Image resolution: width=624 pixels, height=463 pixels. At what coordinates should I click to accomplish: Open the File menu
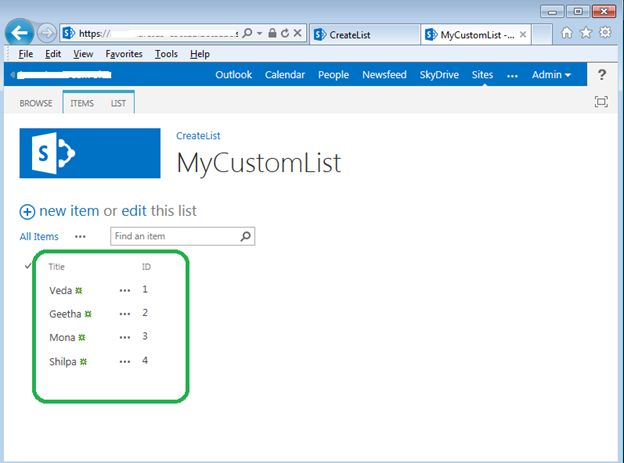tap(25, 54)
